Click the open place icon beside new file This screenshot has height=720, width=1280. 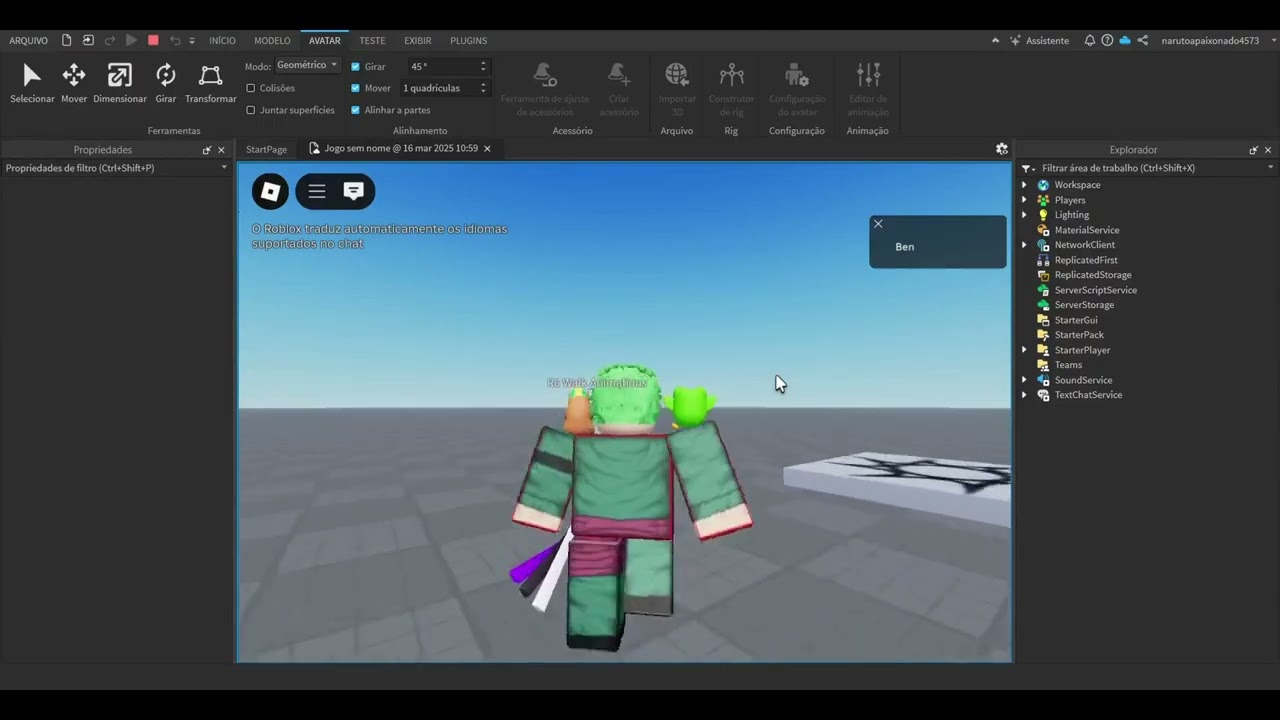(88, 40)
